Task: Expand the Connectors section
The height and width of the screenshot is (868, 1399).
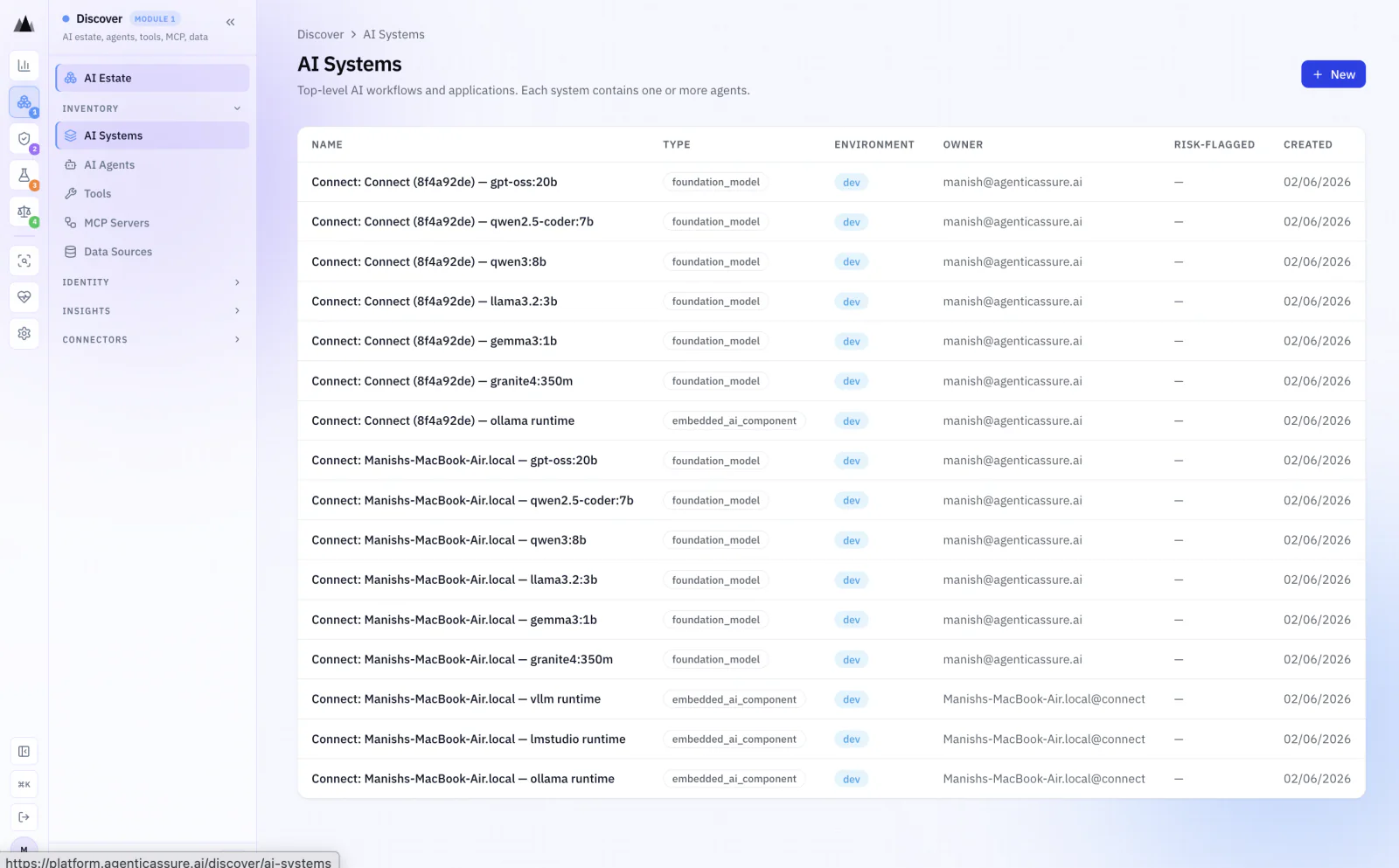Action: coord(152,340)
